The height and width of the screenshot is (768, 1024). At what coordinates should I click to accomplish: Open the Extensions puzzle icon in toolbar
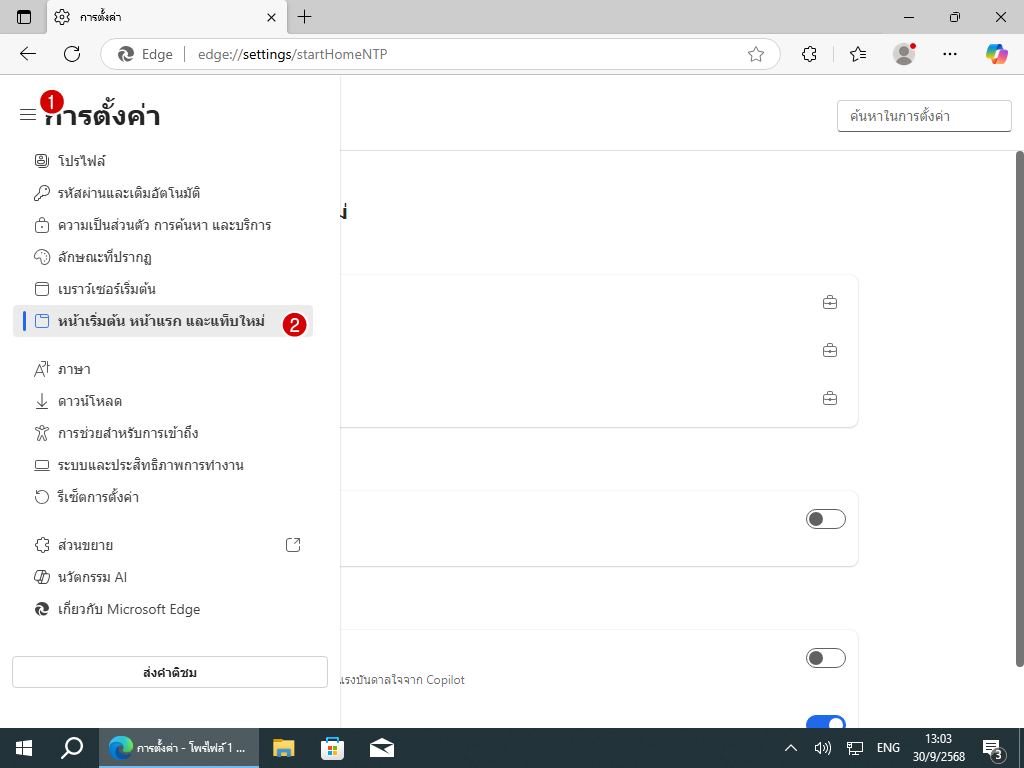[x=810, y=54]
